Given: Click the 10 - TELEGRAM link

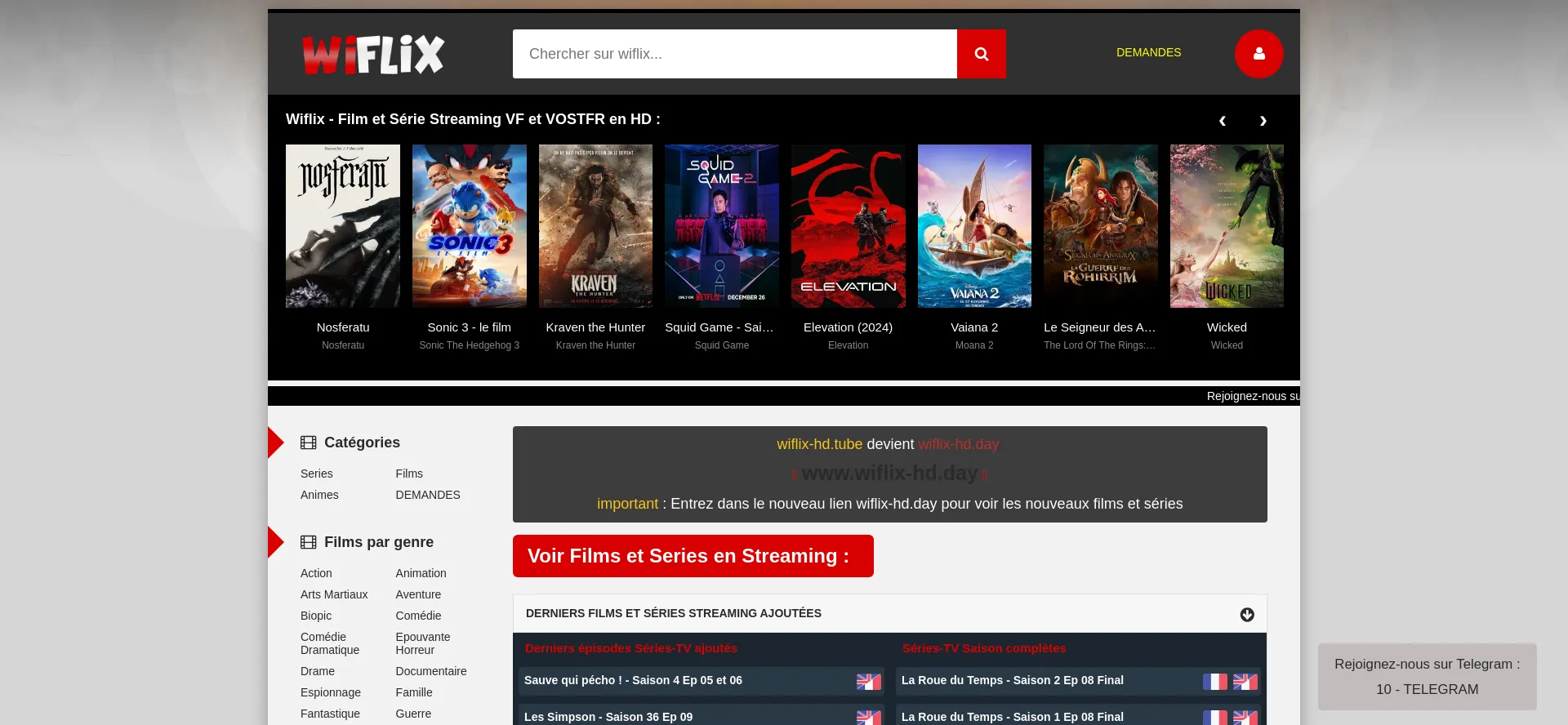Looking at the screenshot, I should pyautogui.click(x=1427, y=689).
